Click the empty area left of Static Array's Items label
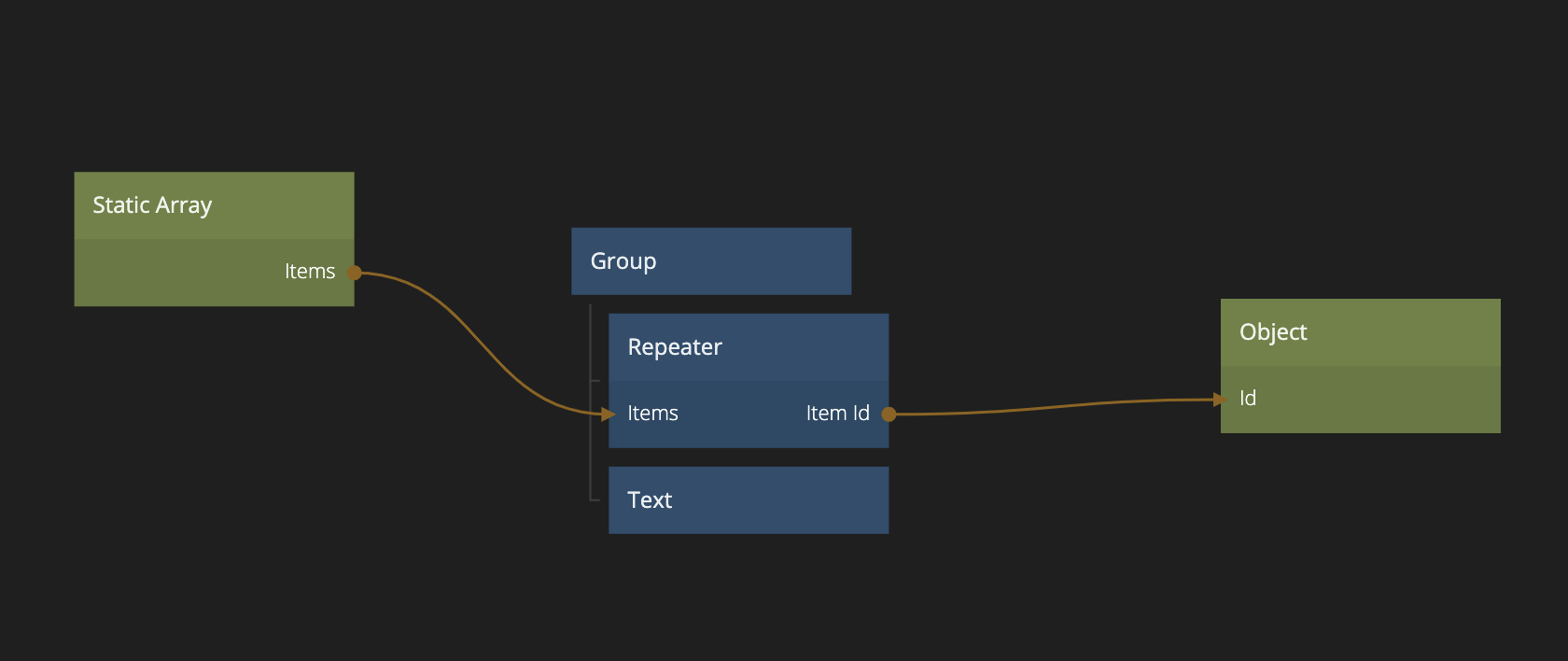Screen dimensions: 1568x661 pyautogui.click(x=168, y=273)
